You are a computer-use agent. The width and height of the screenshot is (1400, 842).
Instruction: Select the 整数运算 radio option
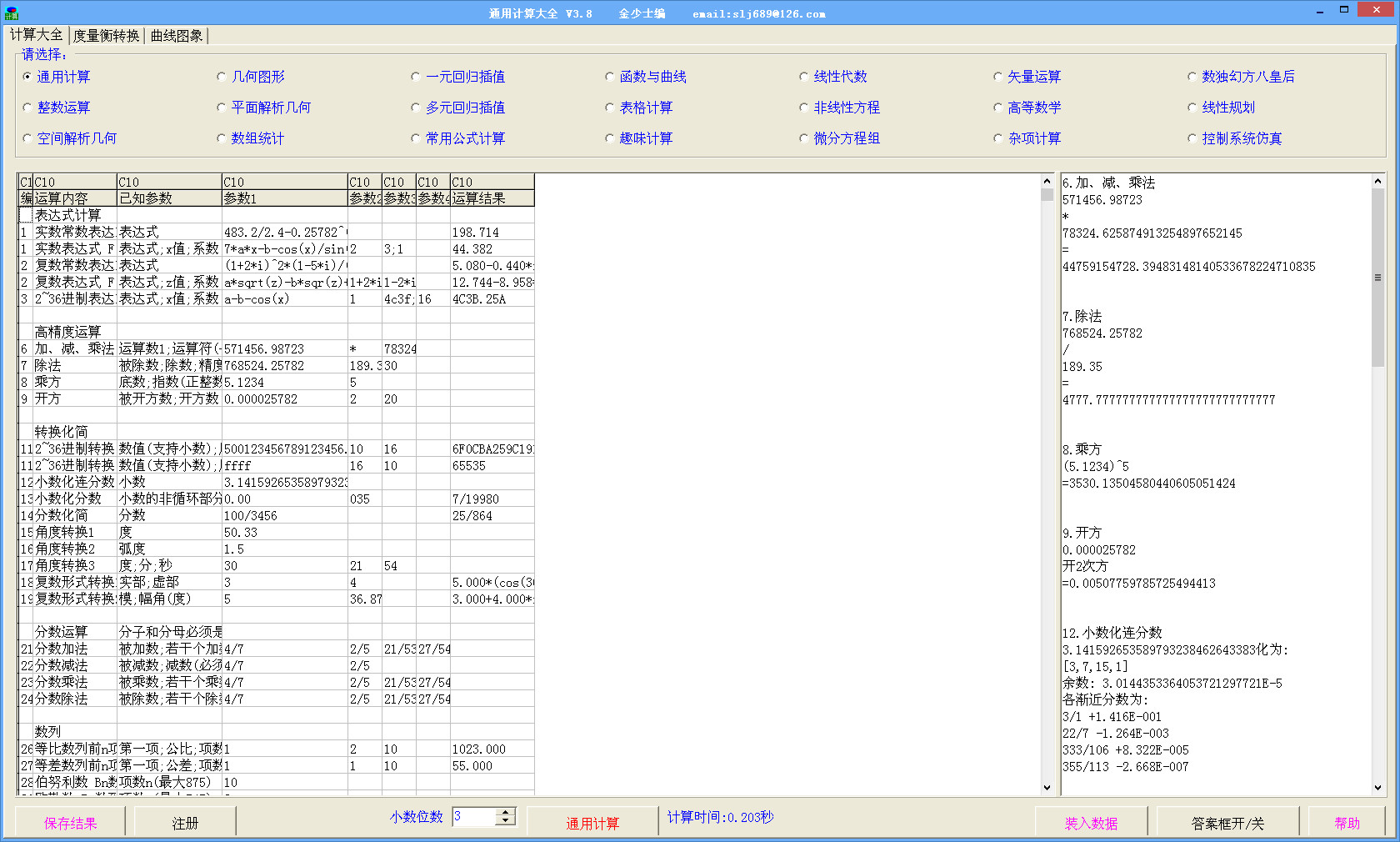click(x=57, y=108)
